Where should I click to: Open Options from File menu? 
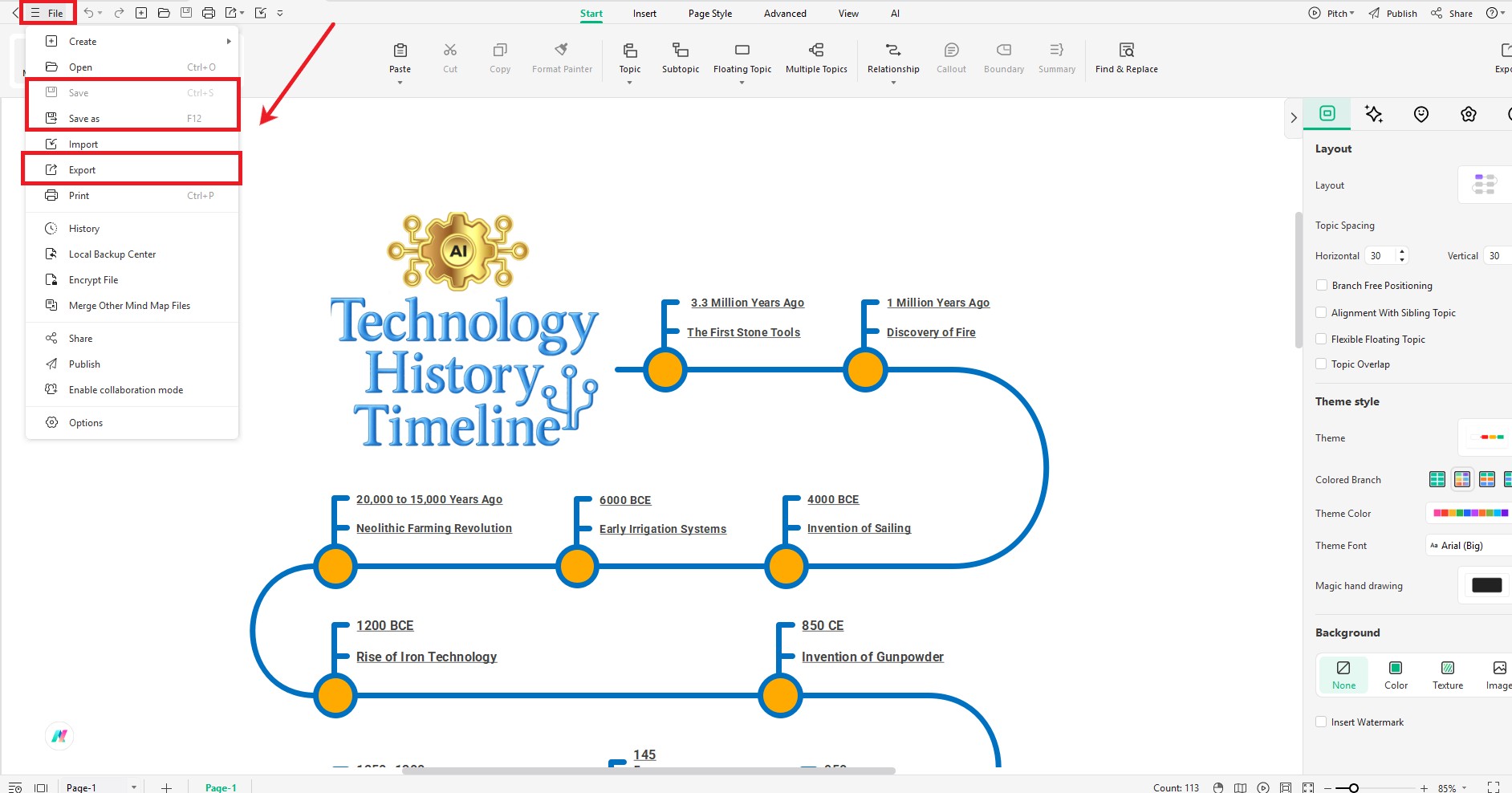click(132, 422)
